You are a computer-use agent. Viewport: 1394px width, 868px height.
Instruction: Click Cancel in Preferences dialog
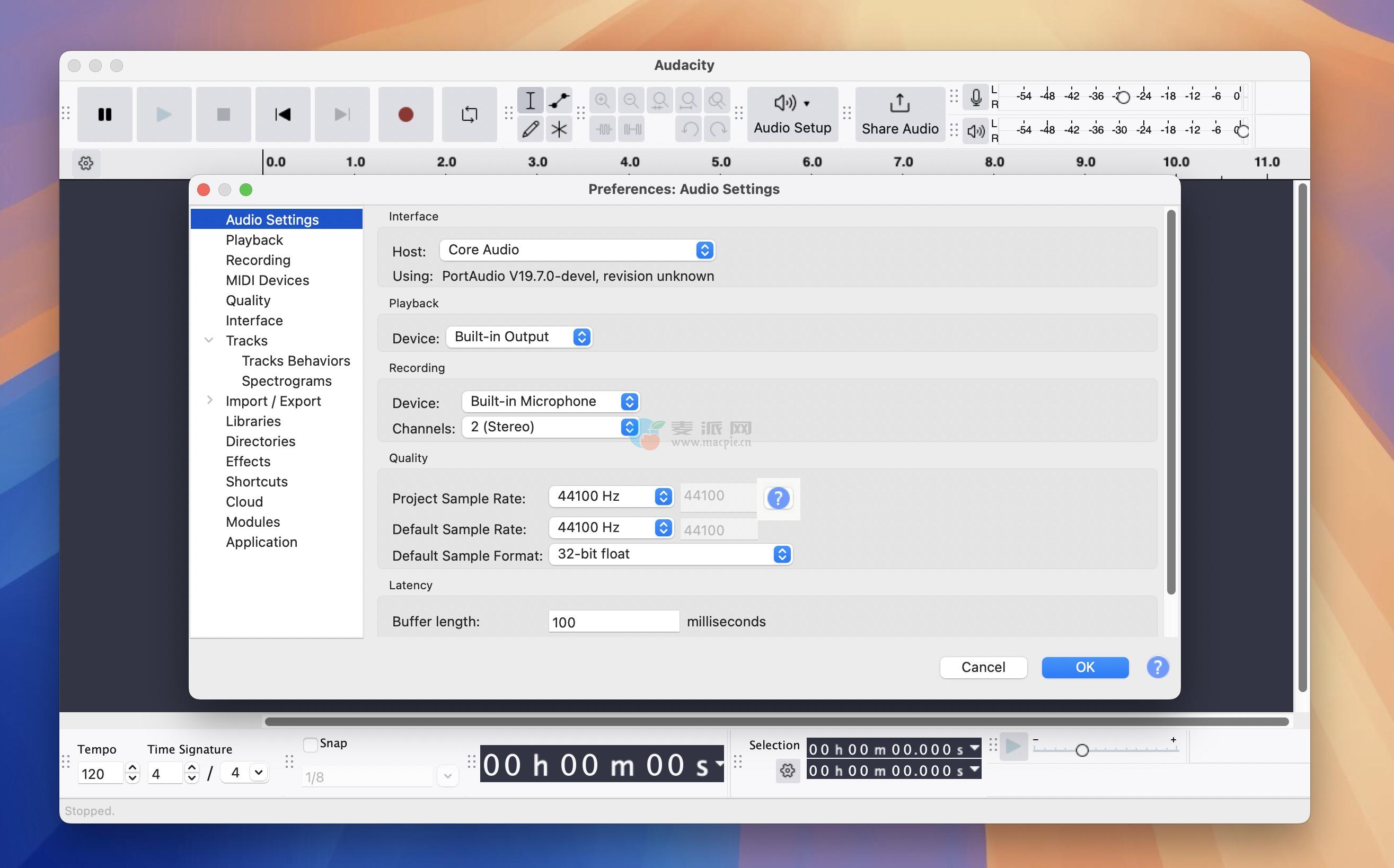click(x=983, y=667)
